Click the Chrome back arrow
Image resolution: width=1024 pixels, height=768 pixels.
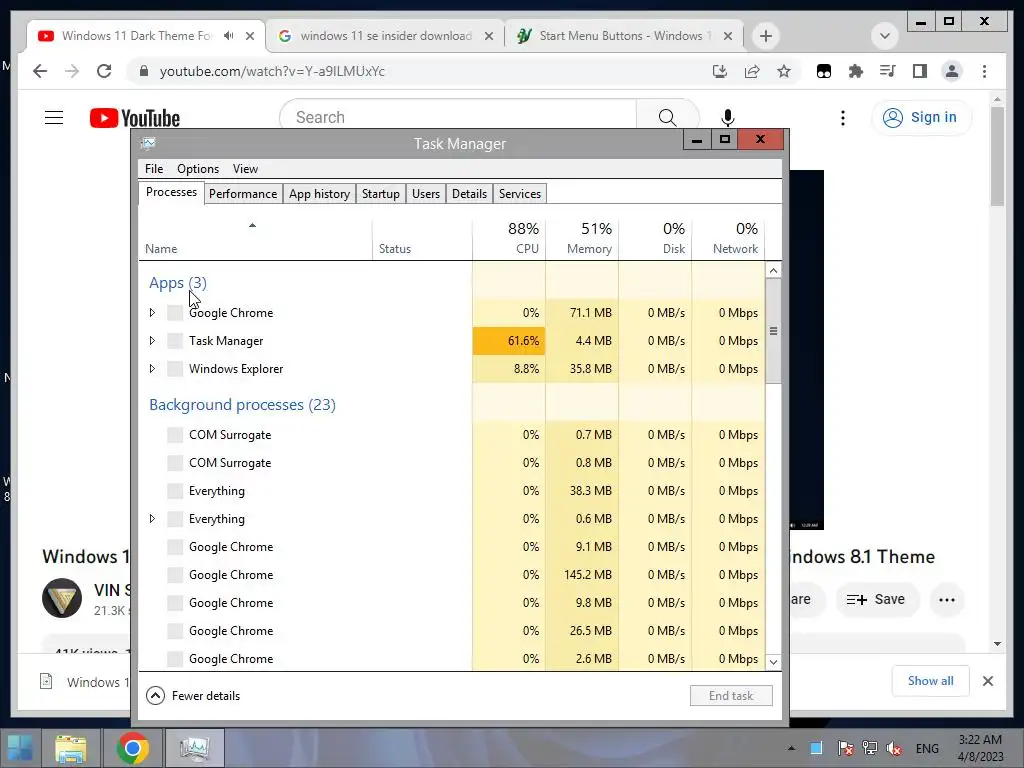tap(40, 71)
